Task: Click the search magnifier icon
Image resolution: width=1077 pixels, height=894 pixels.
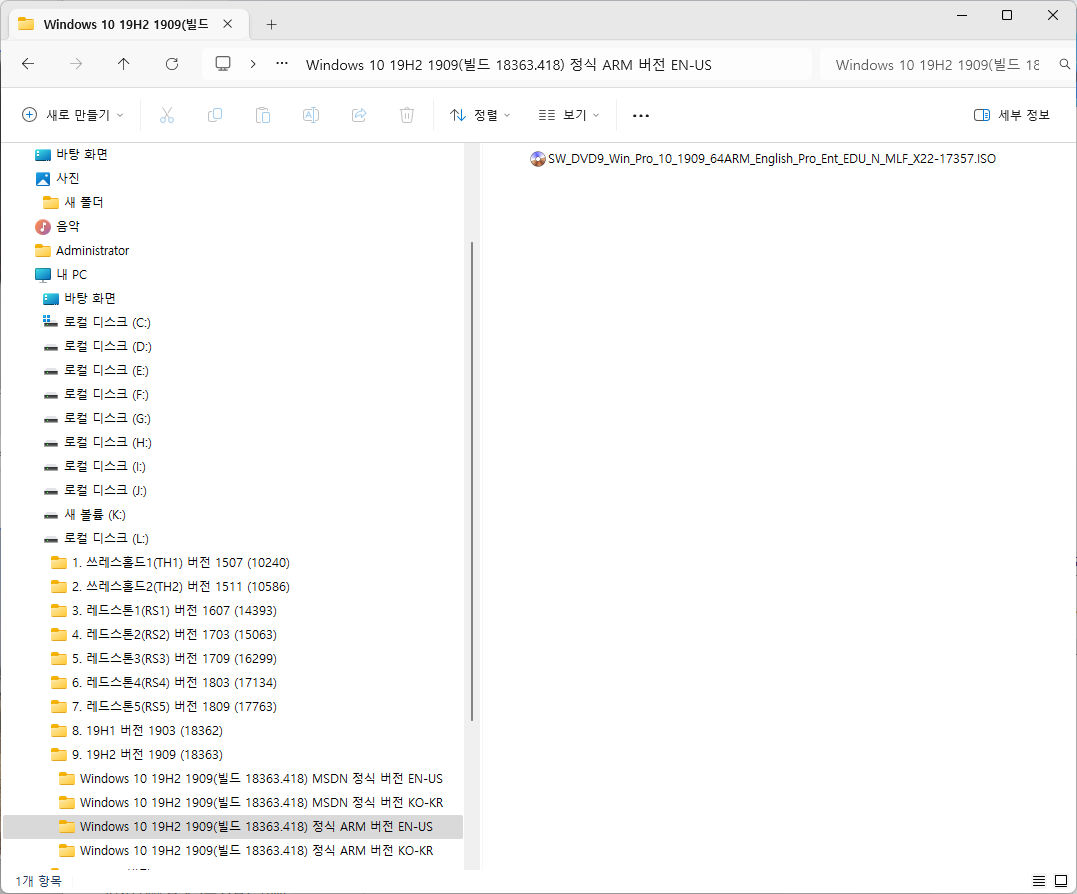Action: 1064,64
